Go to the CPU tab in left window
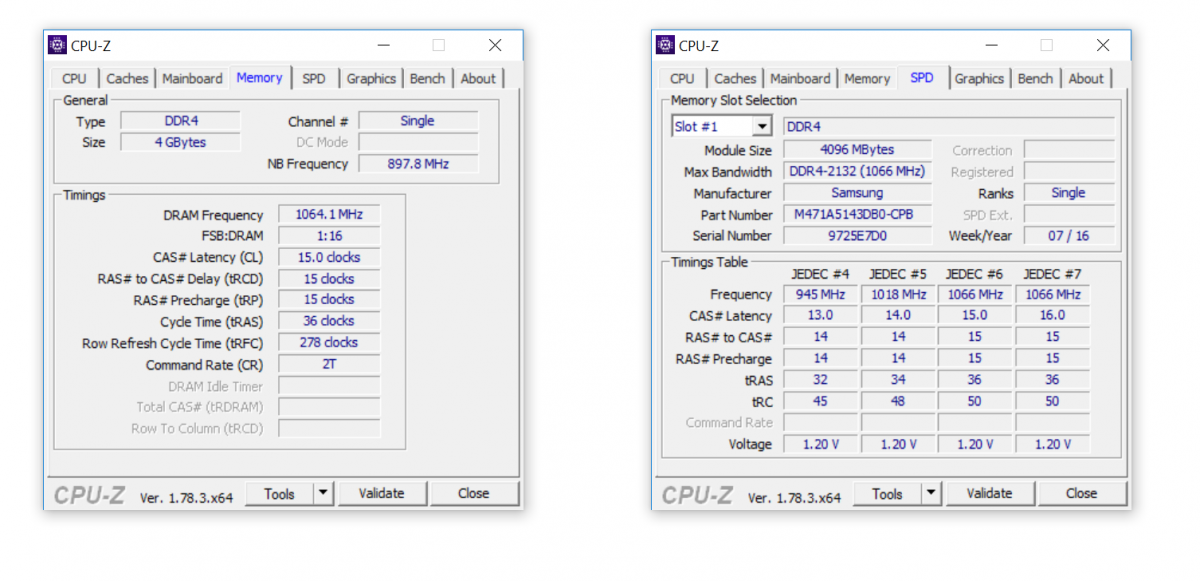The width and height of the screenshot is (1200, 581). click(74, 78)
